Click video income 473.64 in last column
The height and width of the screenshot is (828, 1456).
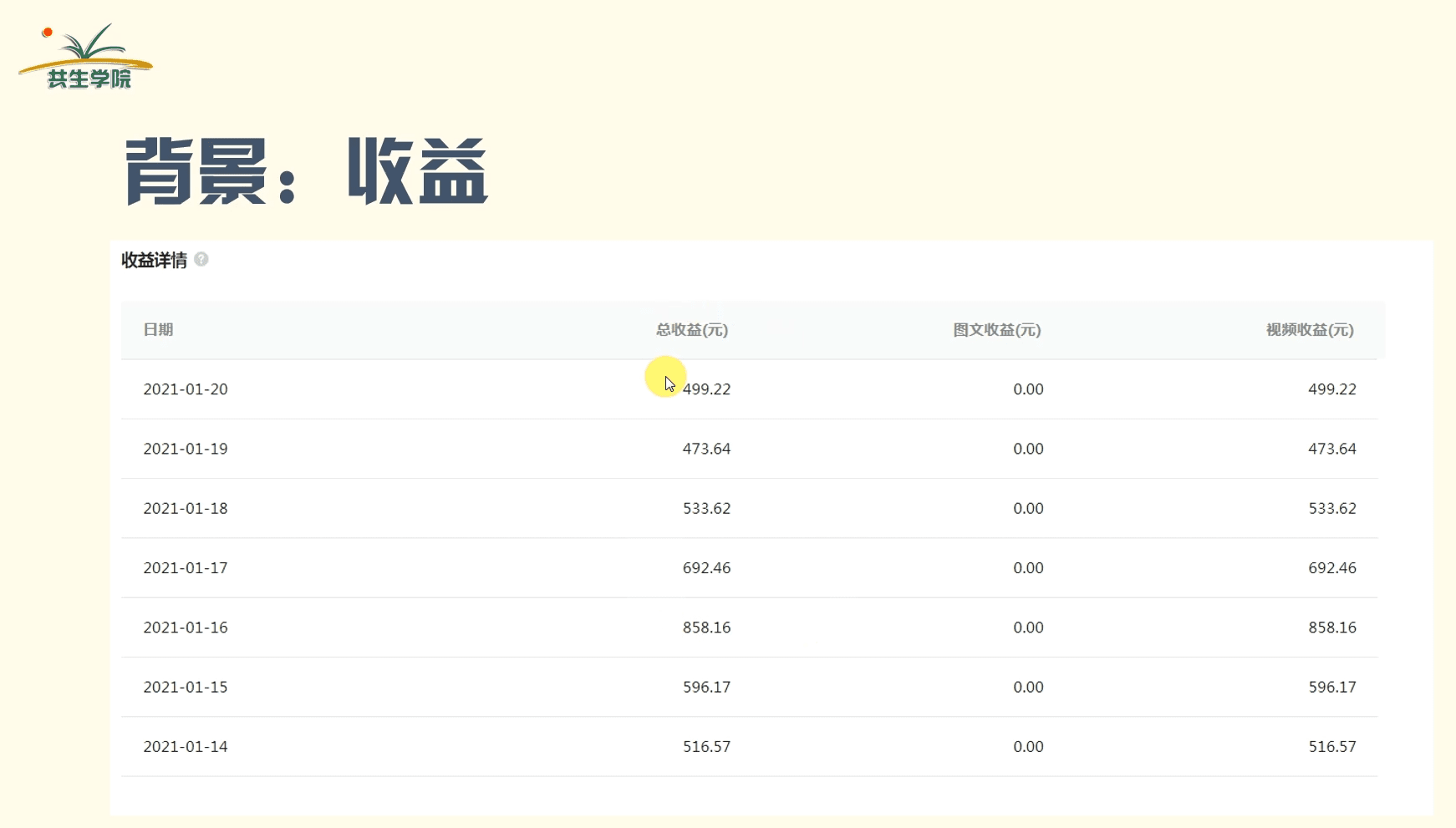[1332, 449]
